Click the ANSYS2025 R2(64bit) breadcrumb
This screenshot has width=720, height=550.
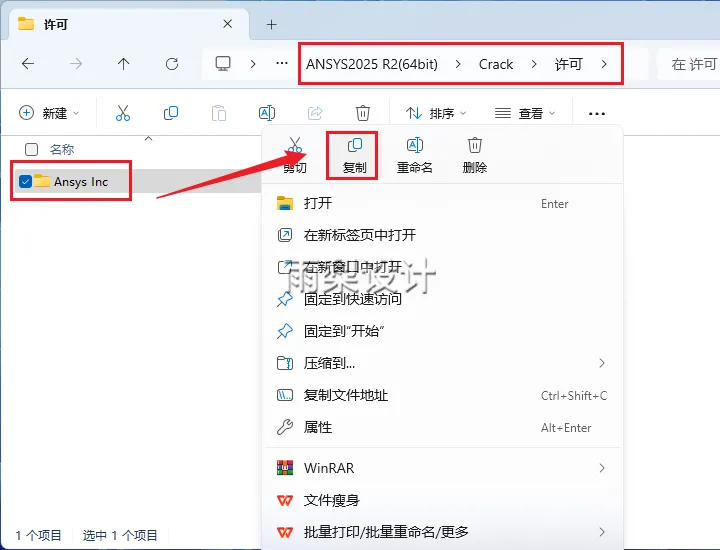pos(371,64)
